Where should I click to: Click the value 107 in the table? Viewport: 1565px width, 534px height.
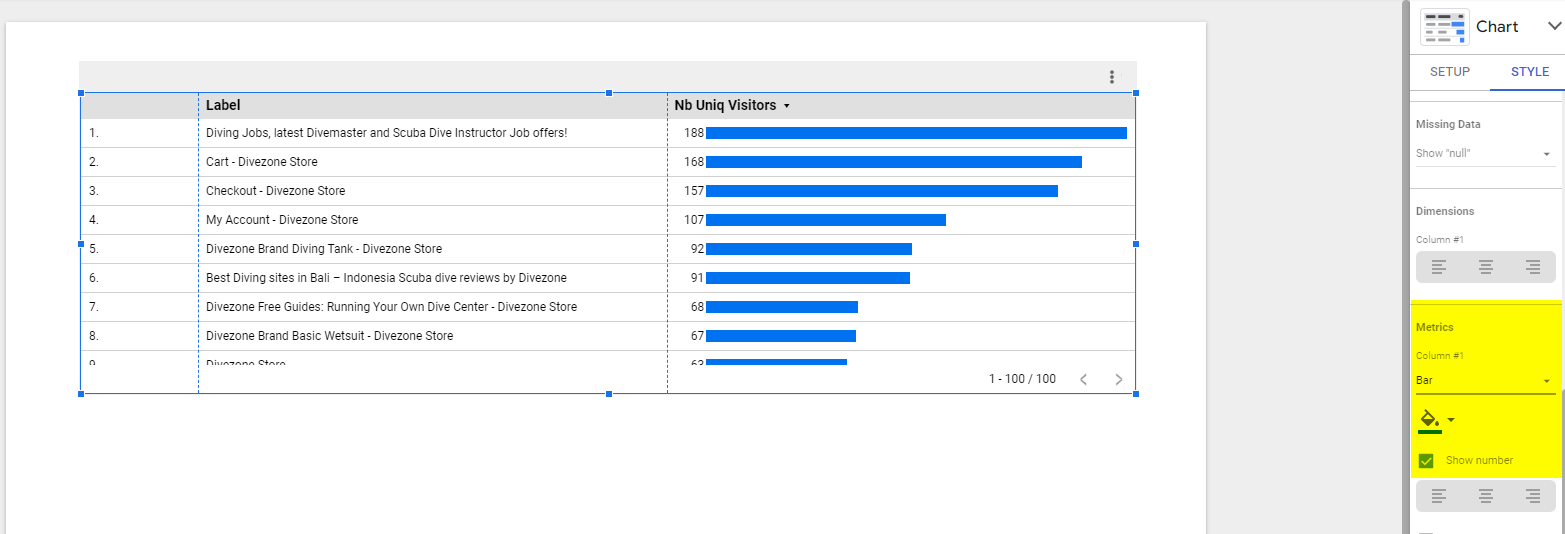pyautogui.click(x=694, y=220)
